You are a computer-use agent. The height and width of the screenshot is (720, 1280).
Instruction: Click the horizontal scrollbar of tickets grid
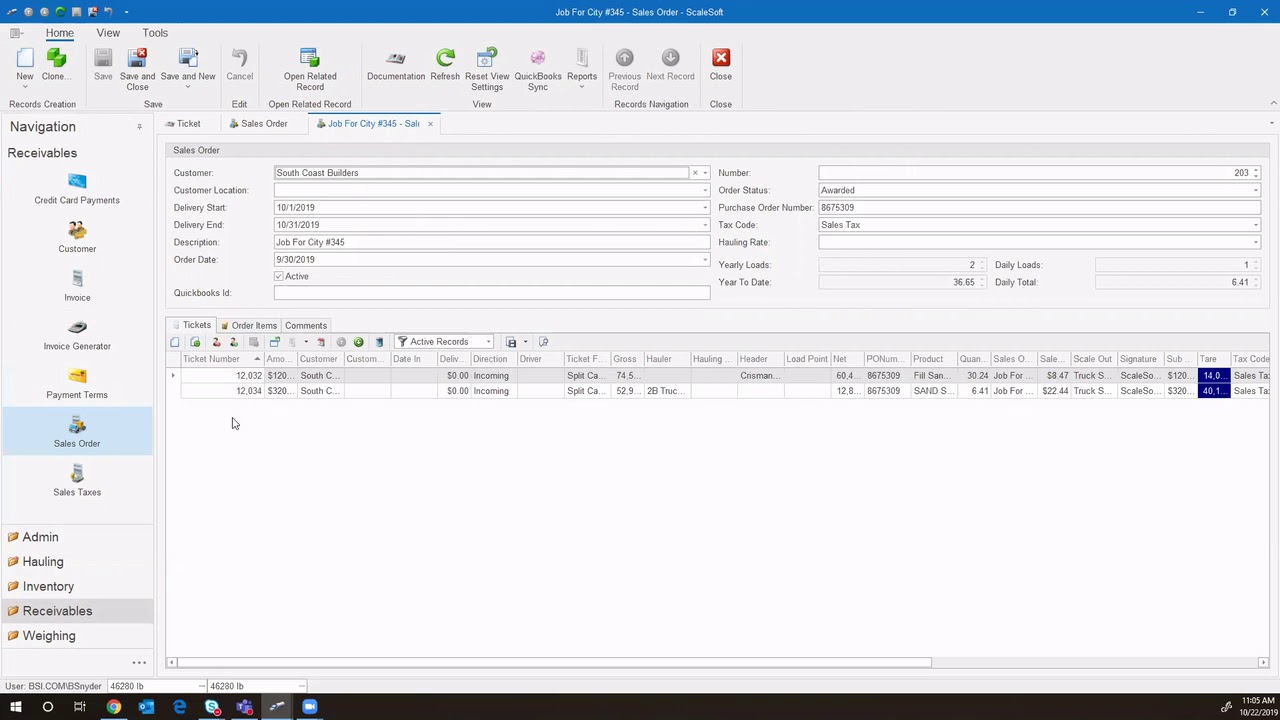pos(555,662)
